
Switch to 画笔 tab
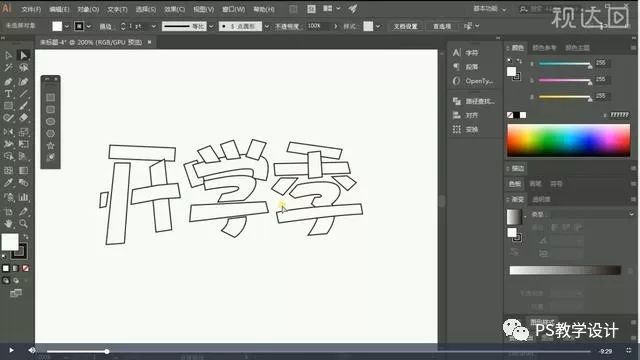pos(535,184)
